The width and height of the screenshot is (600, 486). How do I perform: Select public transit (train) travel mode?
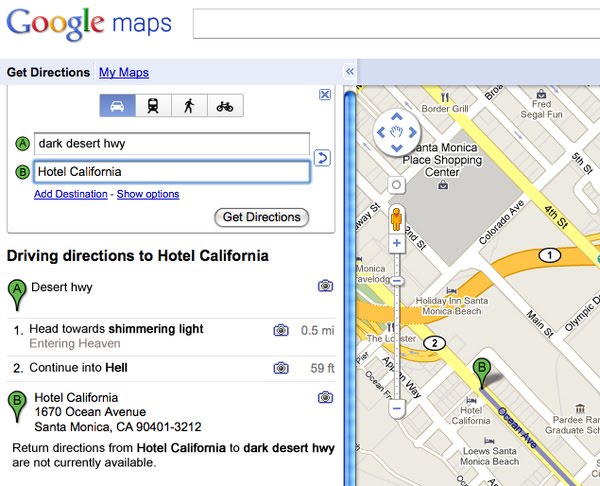(x=153, y=106)
